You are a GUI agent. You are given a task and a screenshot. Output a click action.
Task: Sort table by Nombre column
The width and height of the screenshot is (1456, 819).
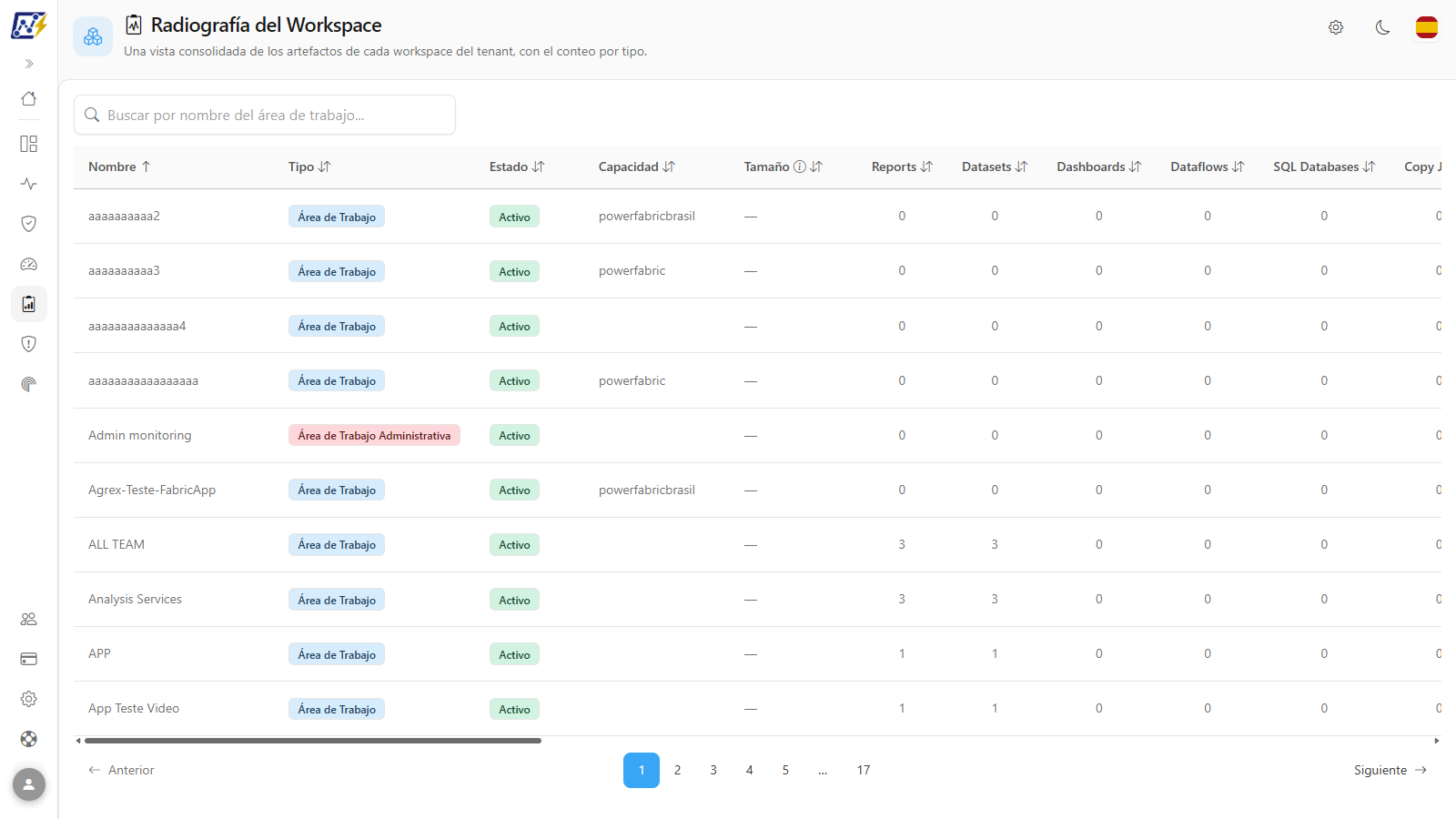119,167
